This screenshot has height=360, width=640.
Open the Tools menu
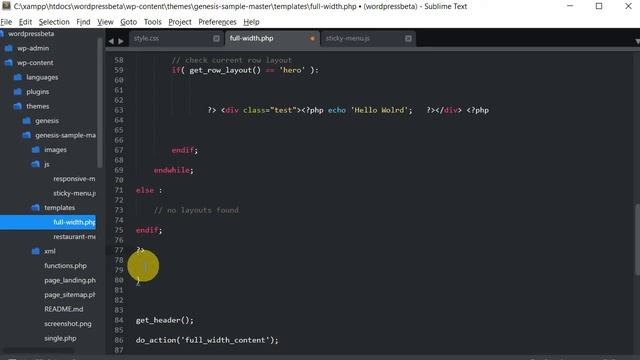click(x=153, y=22)
